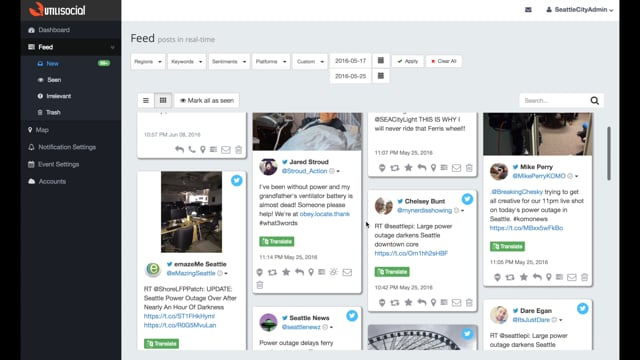Retweet the Chelsey Bunt post
The height and width of the screenshot is (360, 640).
click(395, 302)
